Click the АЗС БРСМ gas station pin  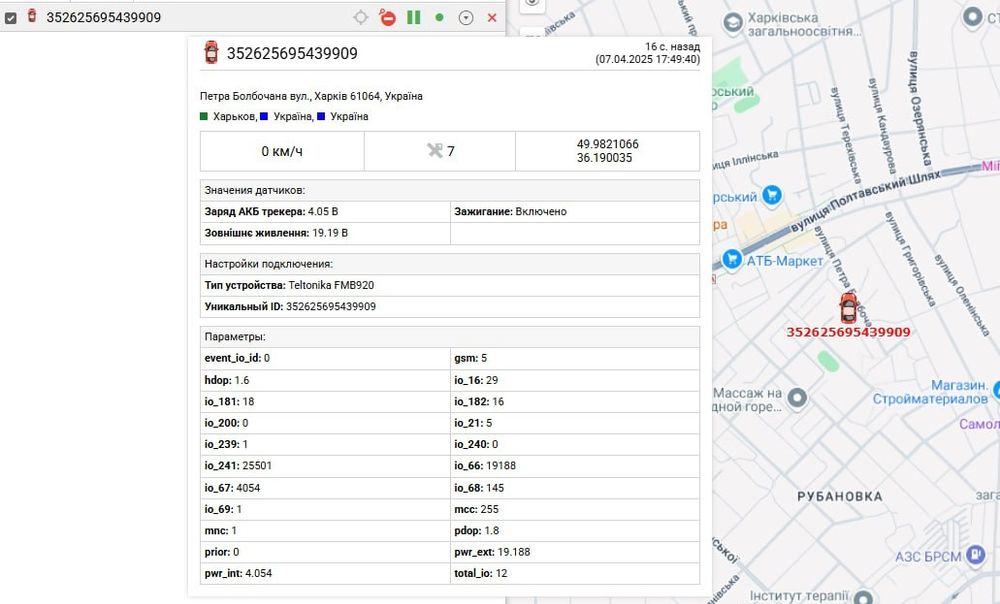click(x=977, y=556)
